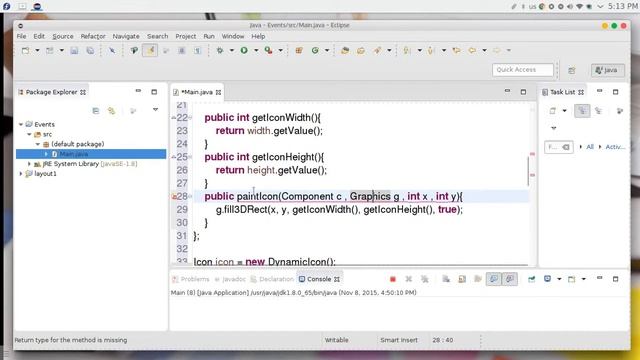Switch to the Declaration tab
640x360 pixels.
[272, 279]
